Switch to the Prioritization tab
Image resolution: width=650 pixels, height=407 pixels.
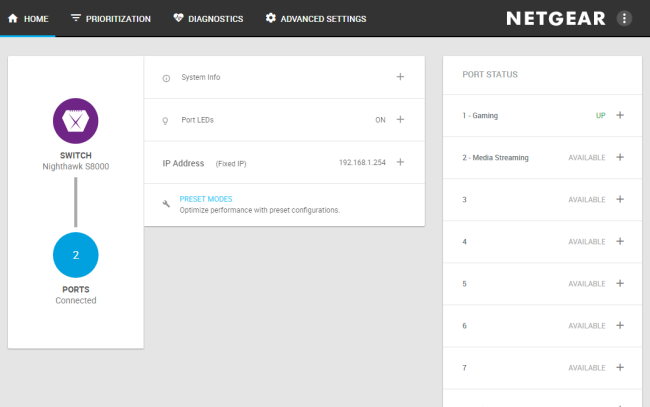[111, 19]
